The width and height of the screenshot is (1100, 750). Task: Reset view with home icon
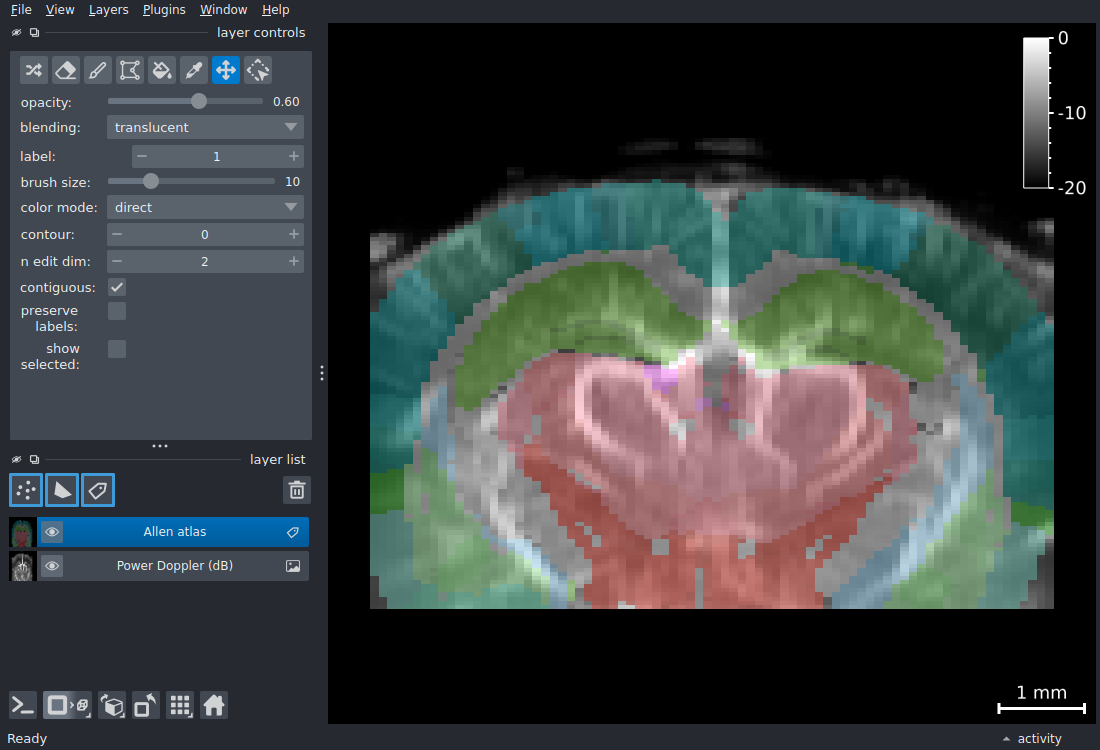tap(214, 705)
